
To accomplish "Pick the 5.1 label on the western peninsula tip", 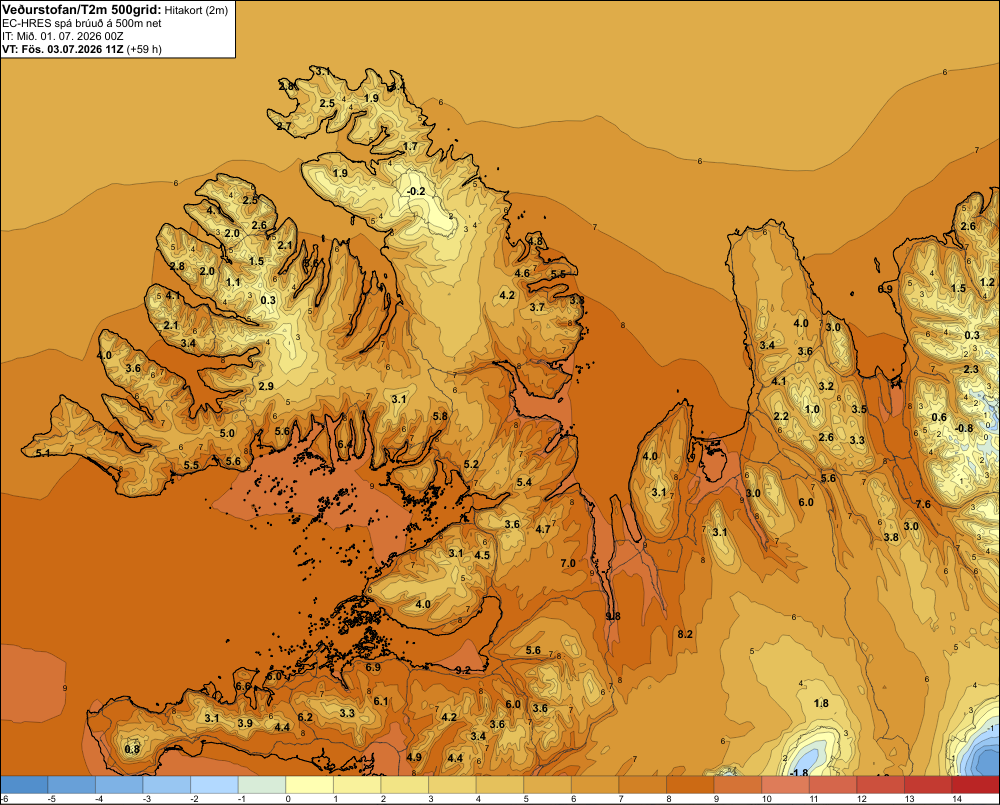I will tap(43, 453).
